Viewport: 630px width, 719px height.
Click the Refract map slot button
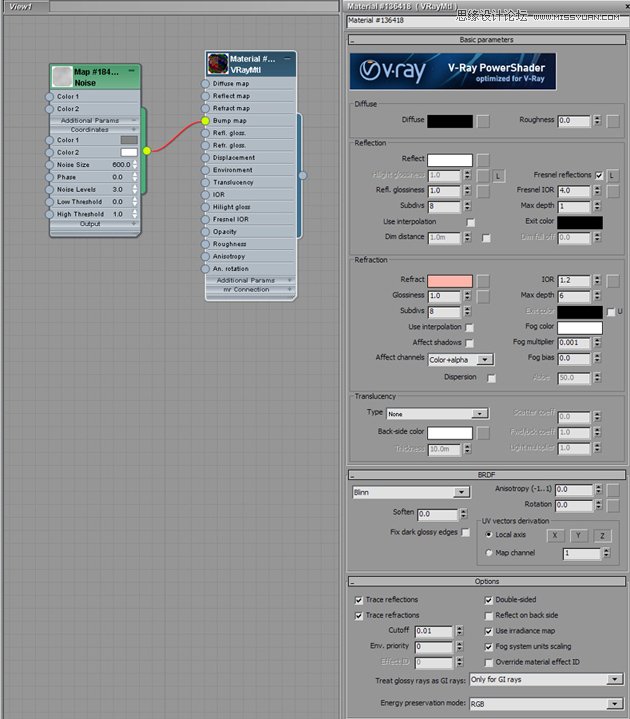[x=483, y=281]
